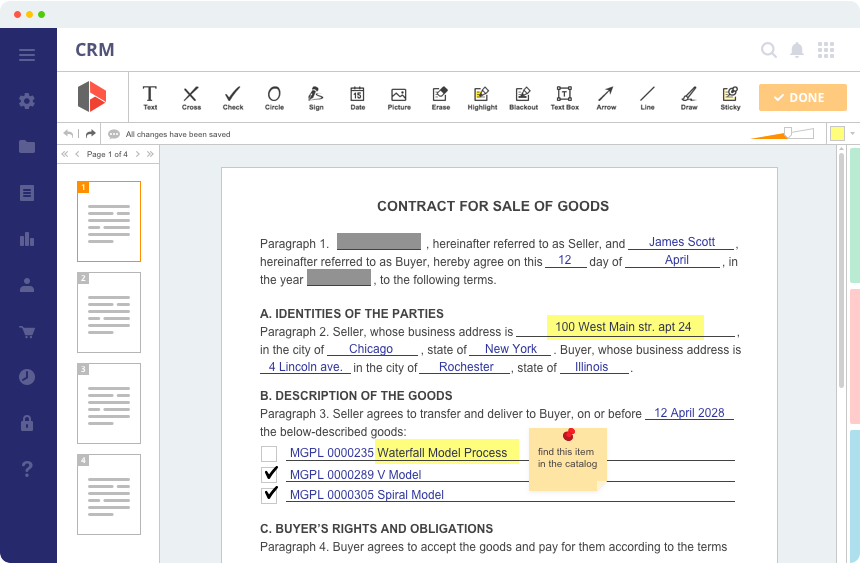860x563 pixels.
Task: Check the MGPL 0000235 Waterfall checkbox
Action: [269, 454]
